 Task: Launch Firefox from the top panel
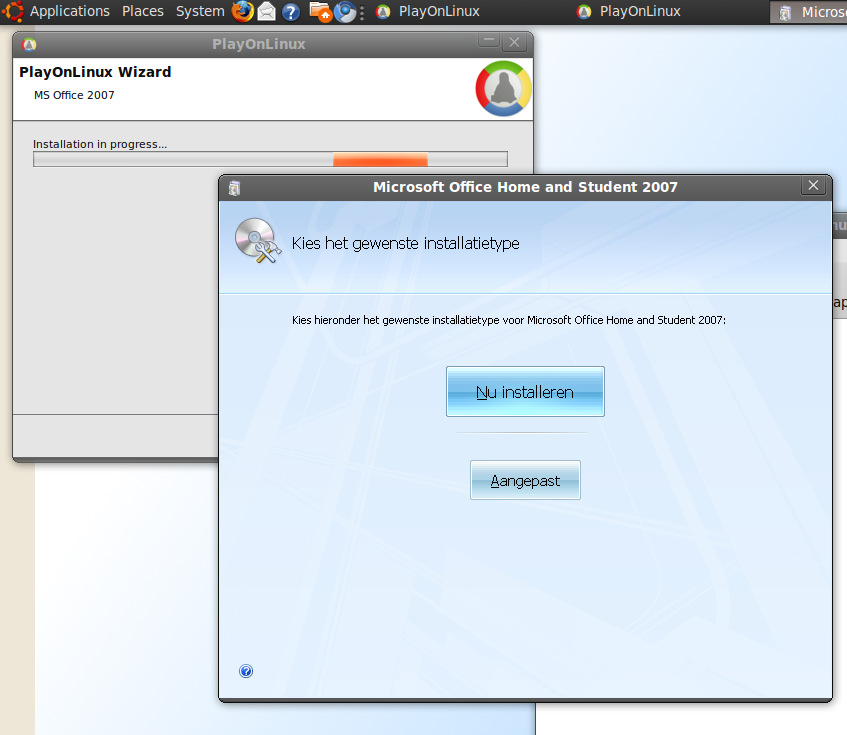pyautogui.click(x=243, y=11)
